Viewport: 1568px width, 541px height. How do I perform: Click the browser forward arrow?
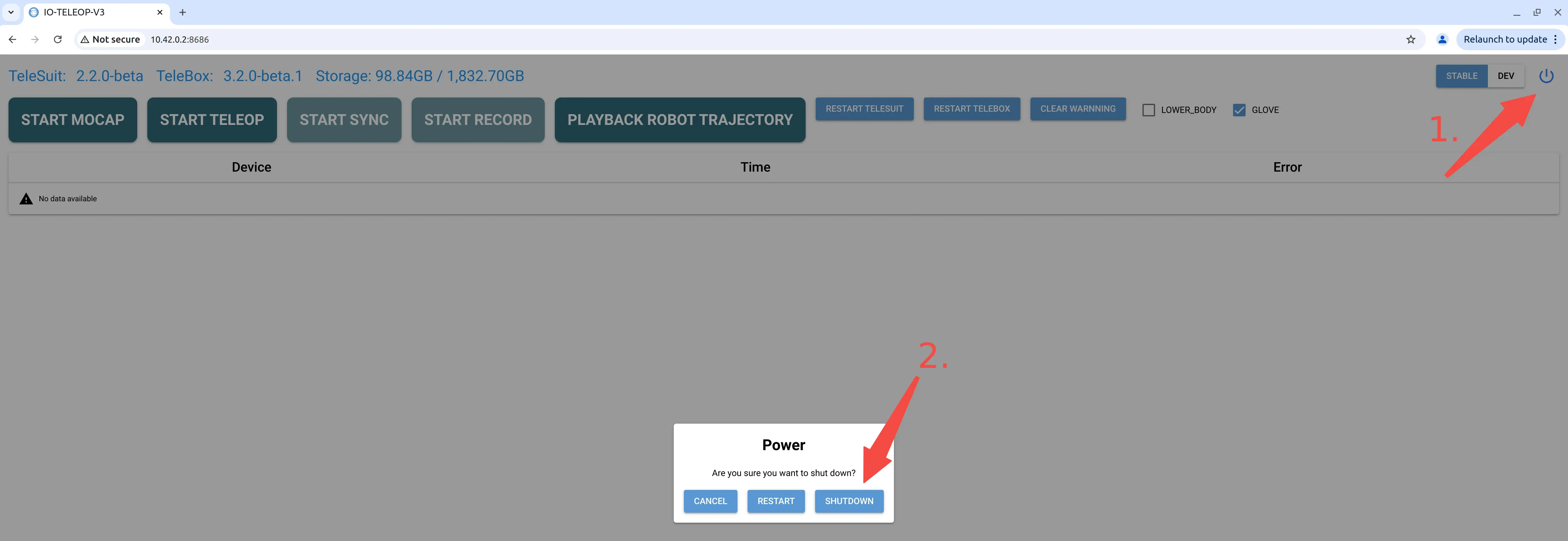pyautogui.click(x=35, y=39)
